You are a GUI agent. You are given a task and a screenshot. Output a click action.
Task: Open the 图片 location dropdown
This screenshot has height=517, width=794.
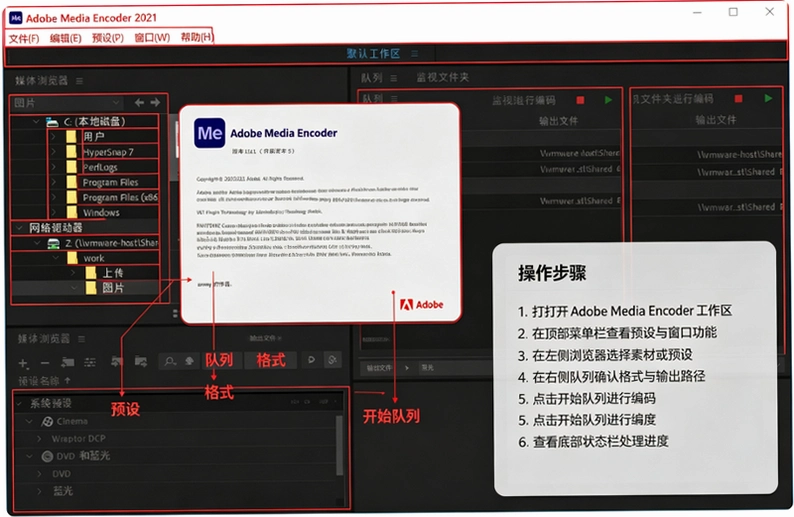click(x=67, y=103)
